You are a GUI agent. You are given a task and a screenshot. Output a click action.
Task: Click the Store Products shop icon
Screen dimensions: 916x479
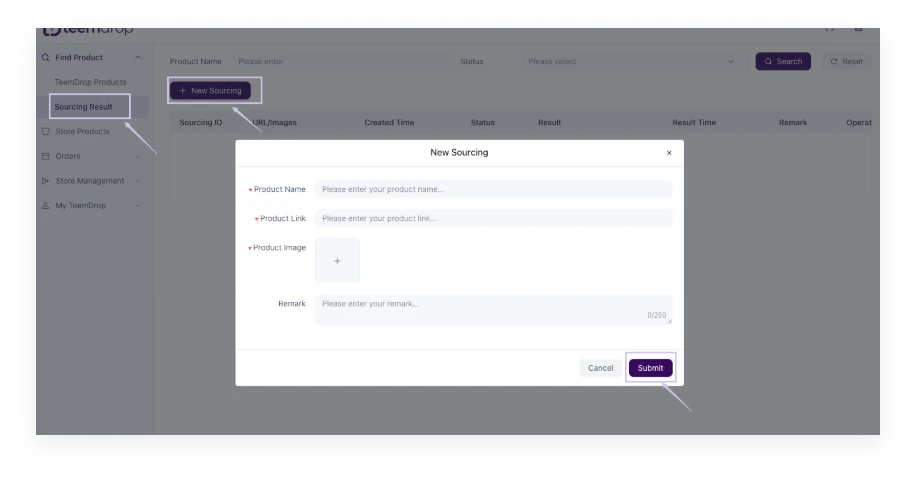(x=46, y=132)
